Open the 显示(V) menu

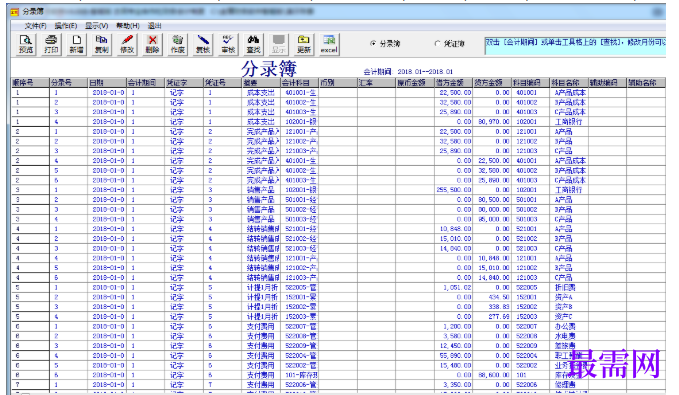(x=97, y=26)
